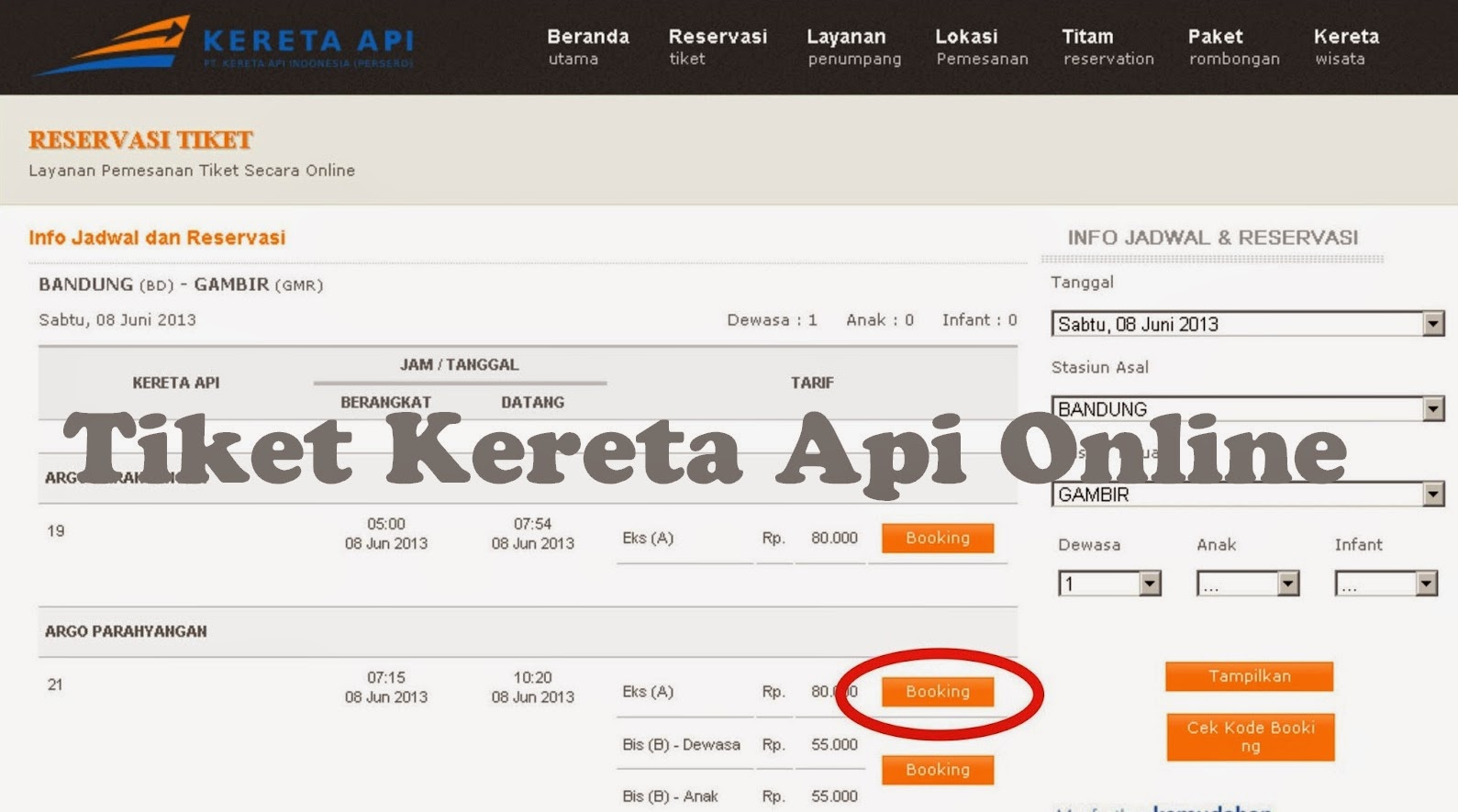Click the Tampilkan button

click(1249, 676)
